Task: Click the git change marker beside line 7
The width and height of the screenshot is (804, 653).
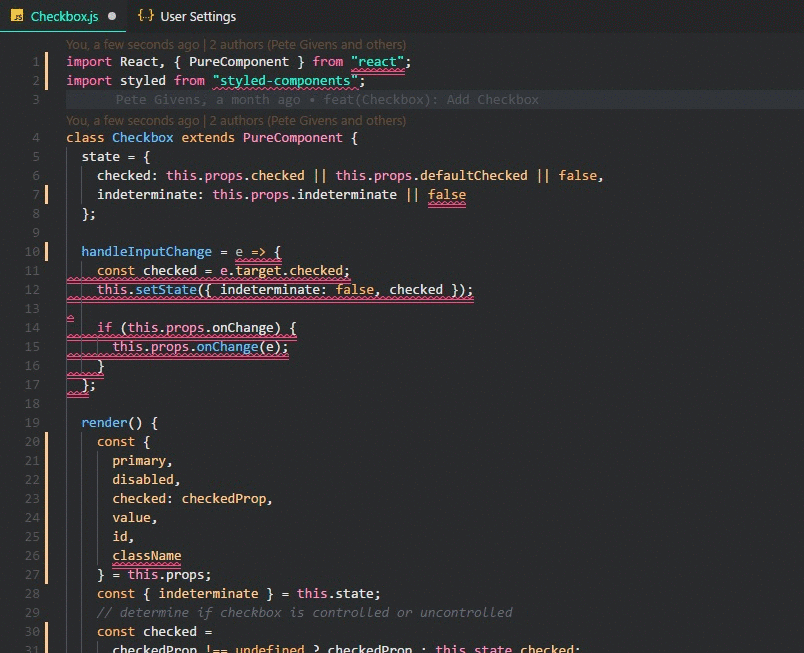Action: pyautogui.click(x=47, y=195)
